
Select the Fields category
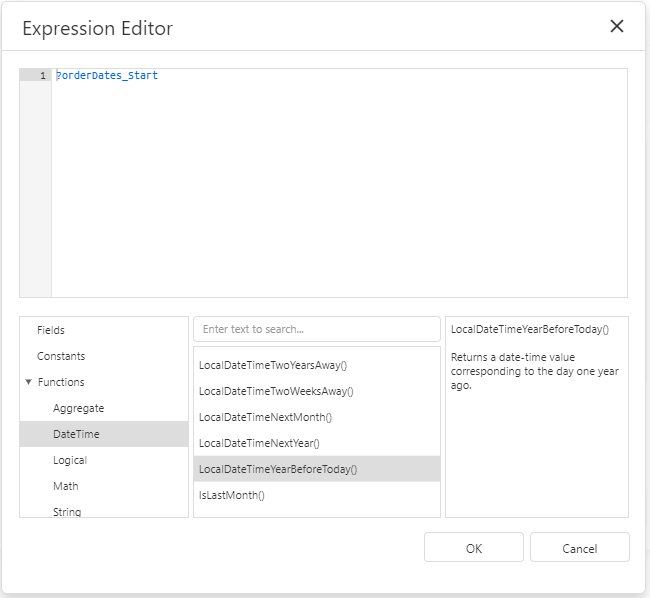(x=104, y=330)
